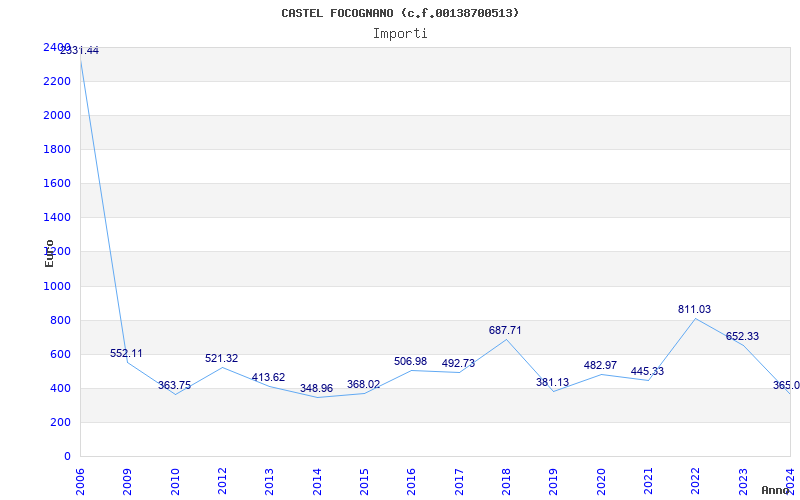Click the 2016 x-axis year label

tap(411, 482)
